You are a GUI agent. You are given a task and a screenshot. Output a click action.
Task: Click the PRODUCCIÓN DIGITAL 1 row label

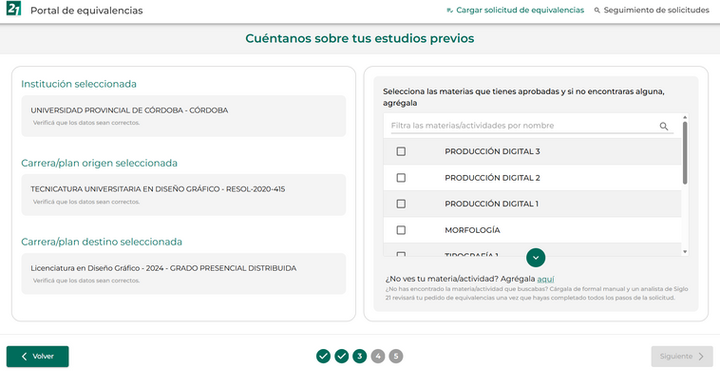491,204
